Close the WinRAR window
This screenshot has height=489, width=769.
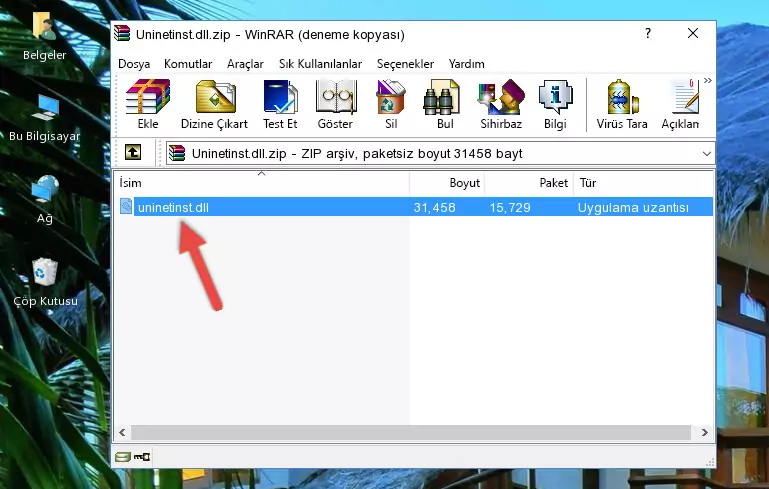point(693,33)
